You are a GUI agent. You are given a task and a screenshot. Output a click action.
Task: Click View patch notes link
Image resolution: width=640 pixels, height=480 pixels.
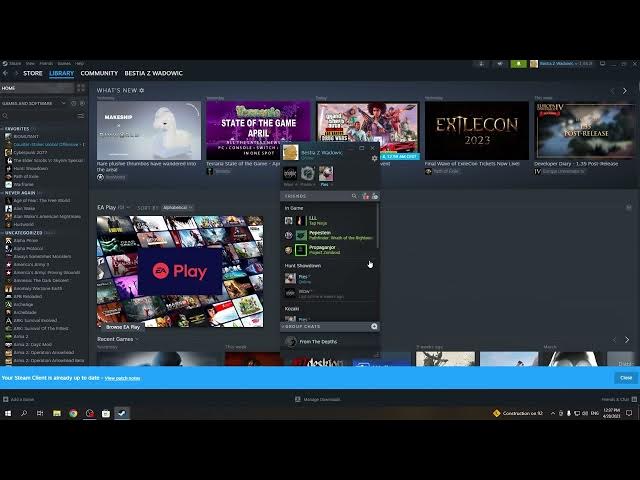click(x=122, y=378)
